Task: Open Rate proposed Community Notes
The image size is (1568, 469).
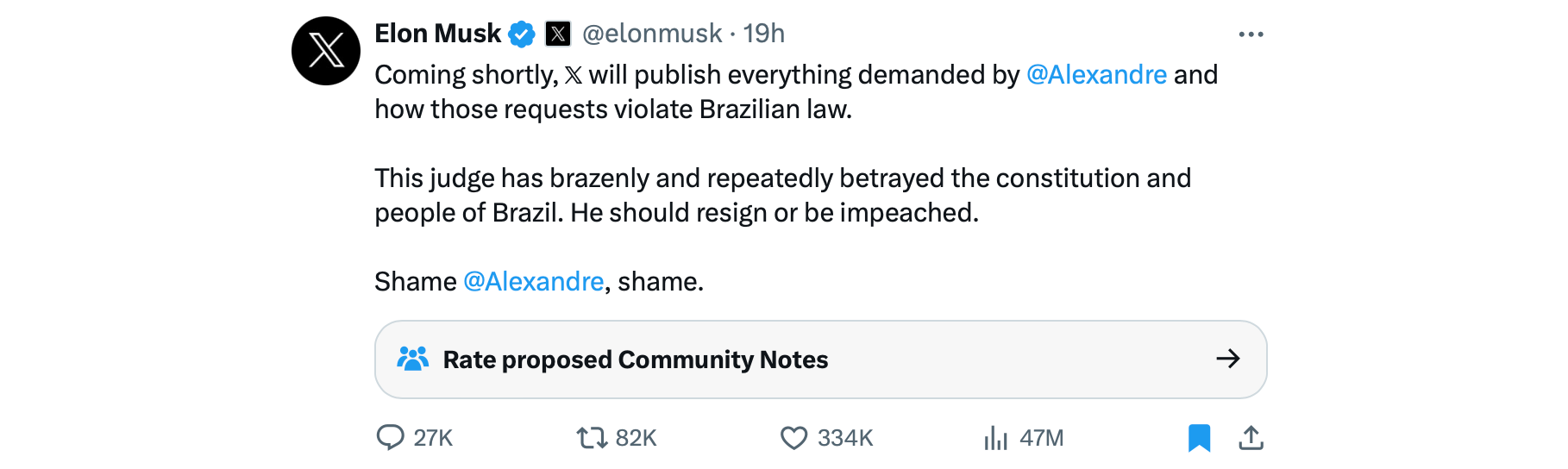Action: 635,360
